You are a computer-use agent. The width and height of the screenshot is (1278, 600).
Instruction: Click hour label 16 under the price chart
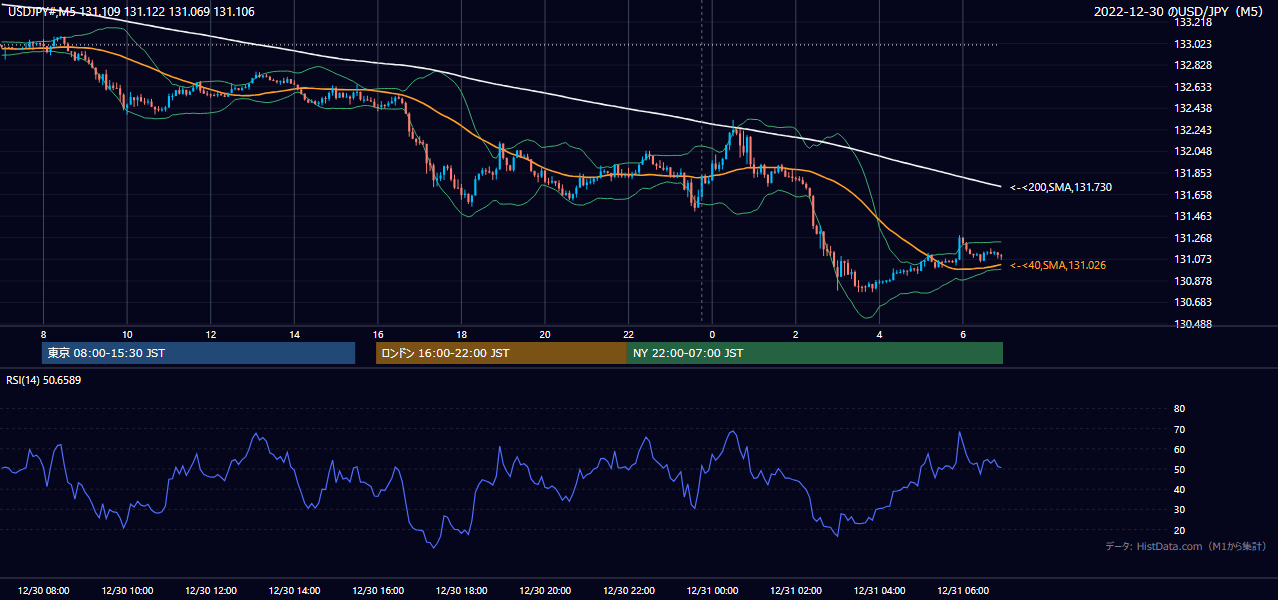tap(378, 334)
